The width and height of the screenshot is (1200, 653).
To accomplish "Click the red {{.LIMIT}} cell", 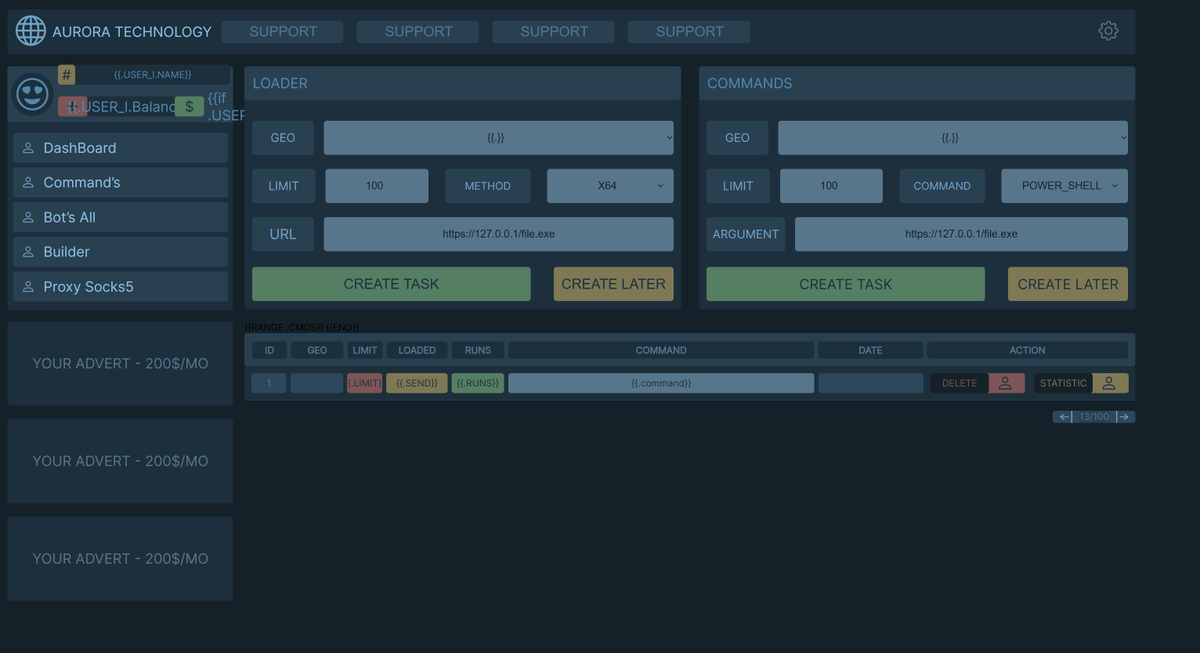I will 365,383.
